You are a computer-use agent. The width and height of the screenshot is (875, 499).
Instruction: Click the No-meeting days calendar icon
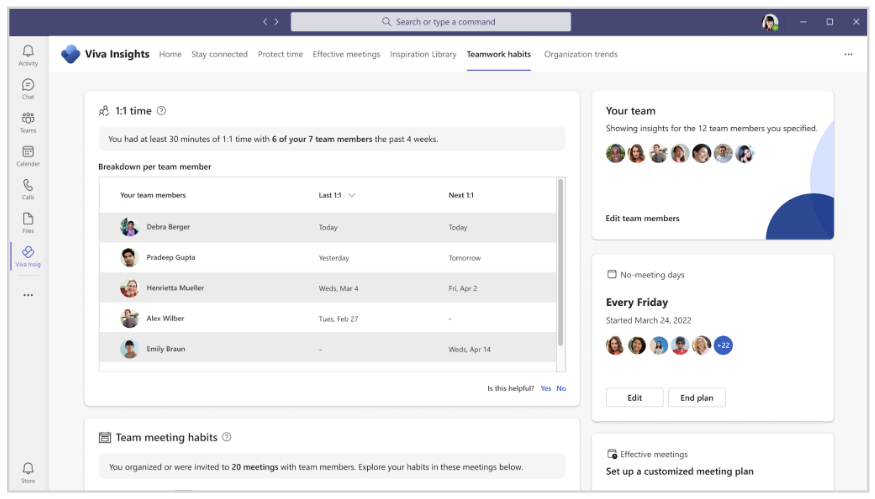point(612,275)
